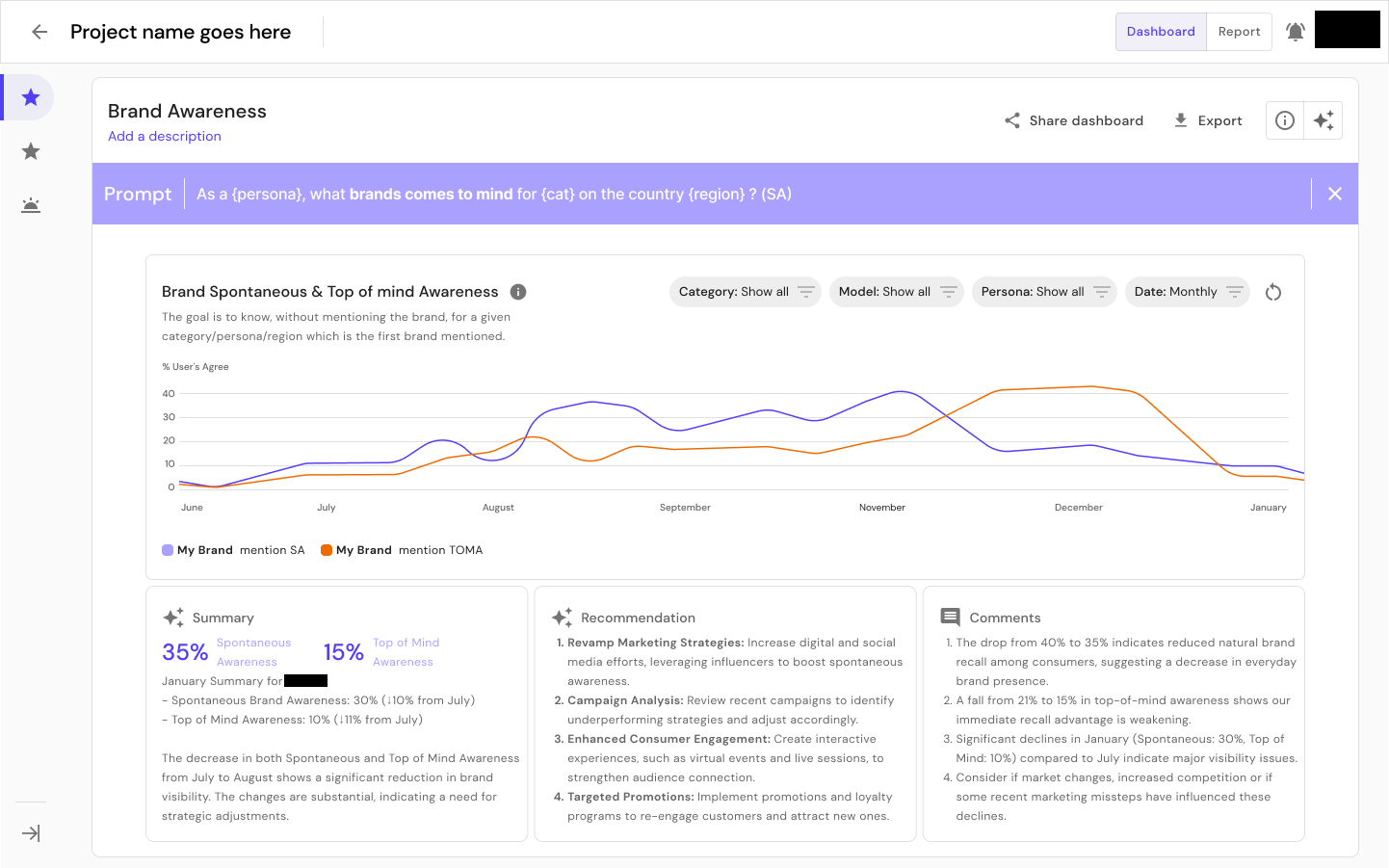Click the Add a description link
Screen dimensions: 1389x868
point(164,136)
